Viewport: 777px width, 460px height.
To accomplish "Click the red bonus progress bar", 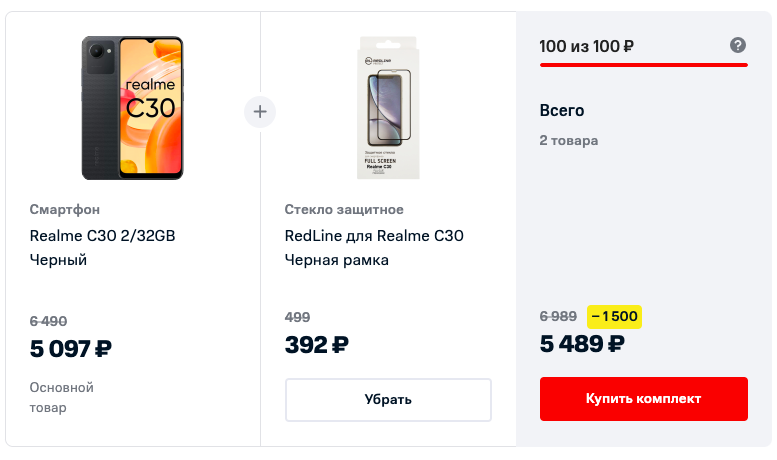I will [x=643, y=65].
